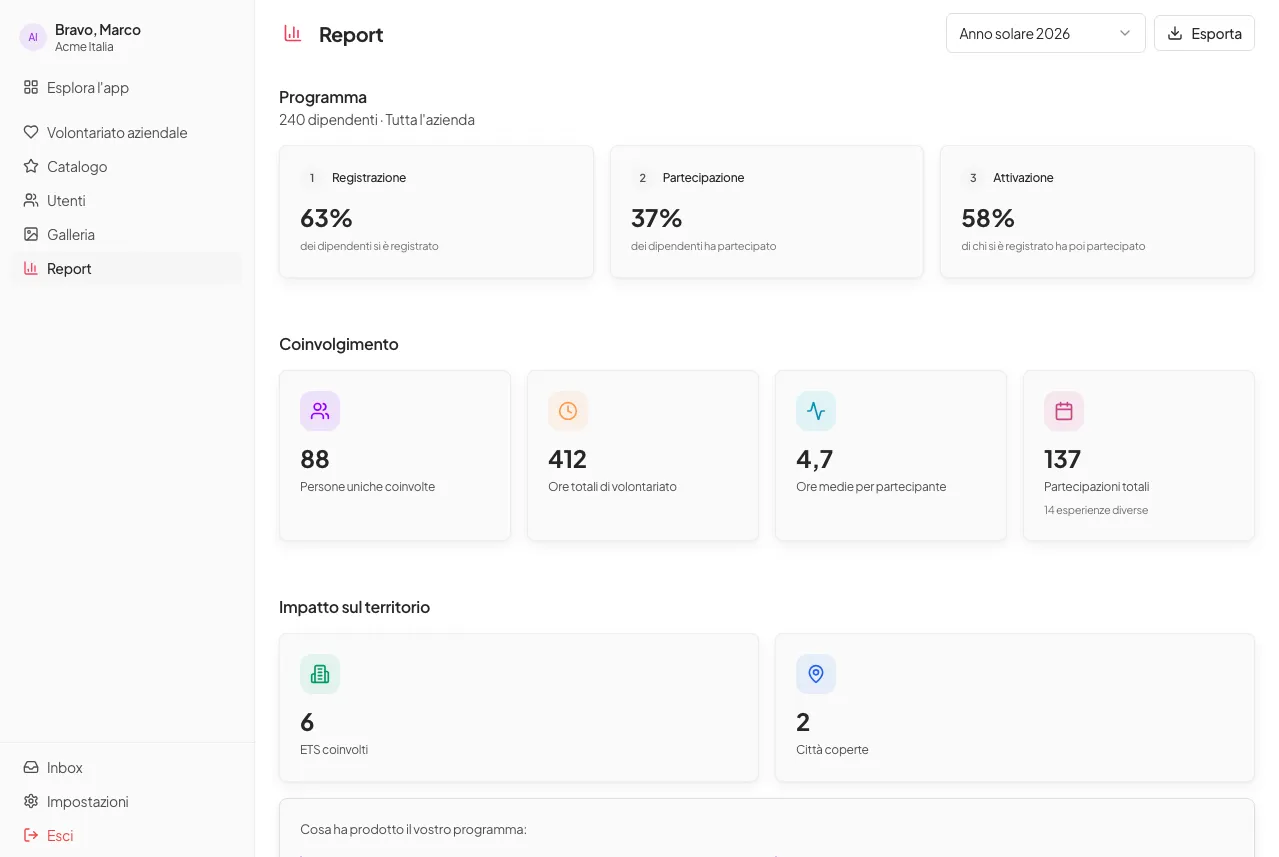Click the Esplora l'app grid icon

(x=31, y=87)
